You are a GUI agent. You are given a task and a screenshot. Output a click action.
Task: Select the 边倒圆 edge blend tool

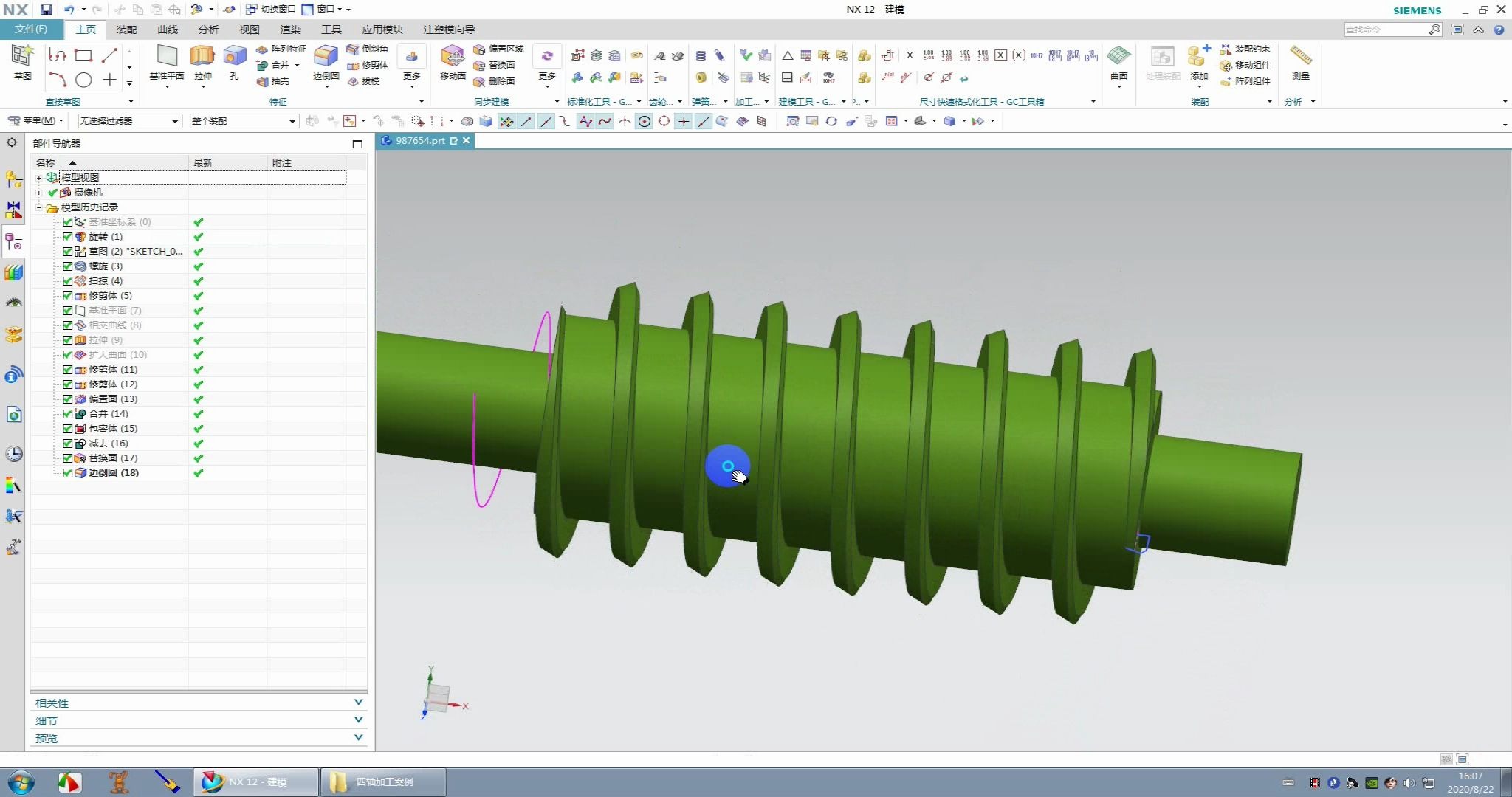coord(326,61)
